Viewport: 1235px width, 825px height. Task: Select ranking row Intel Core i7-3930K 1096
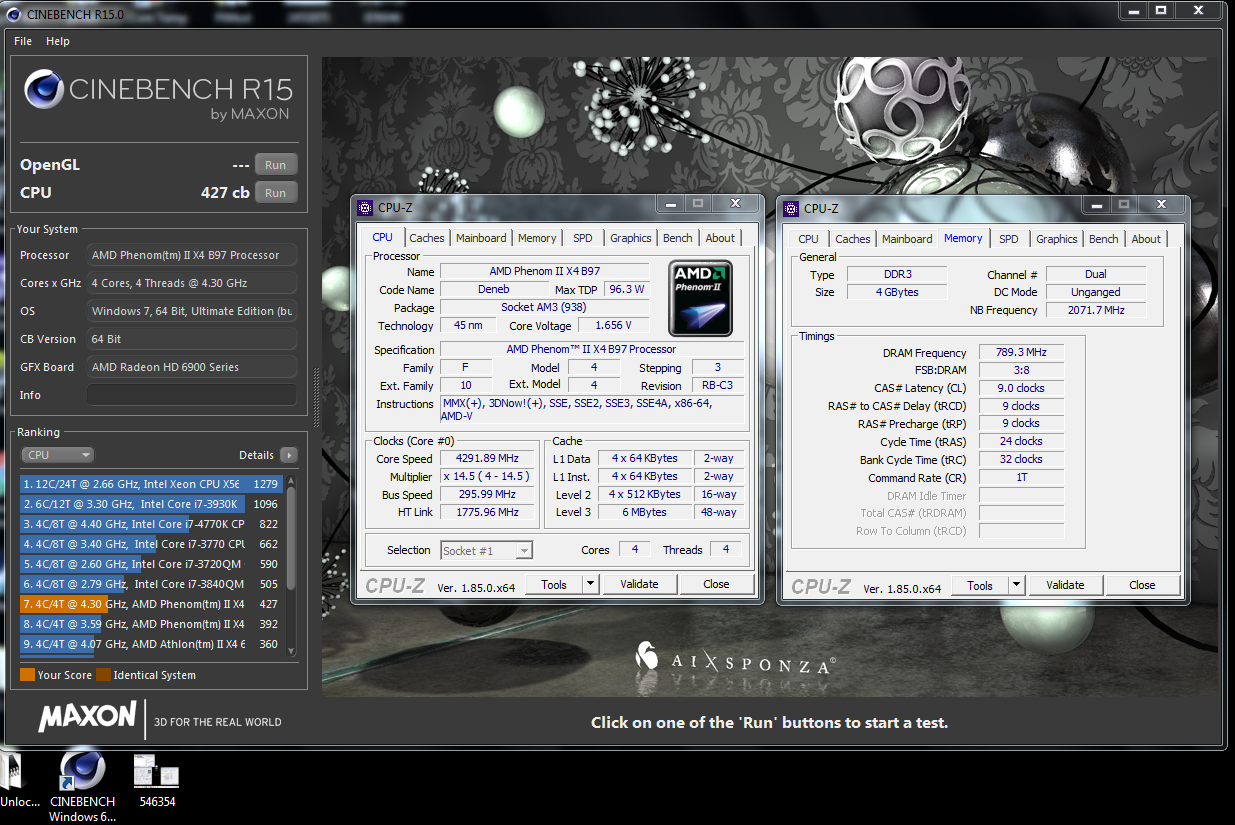(x=151, y=504)
